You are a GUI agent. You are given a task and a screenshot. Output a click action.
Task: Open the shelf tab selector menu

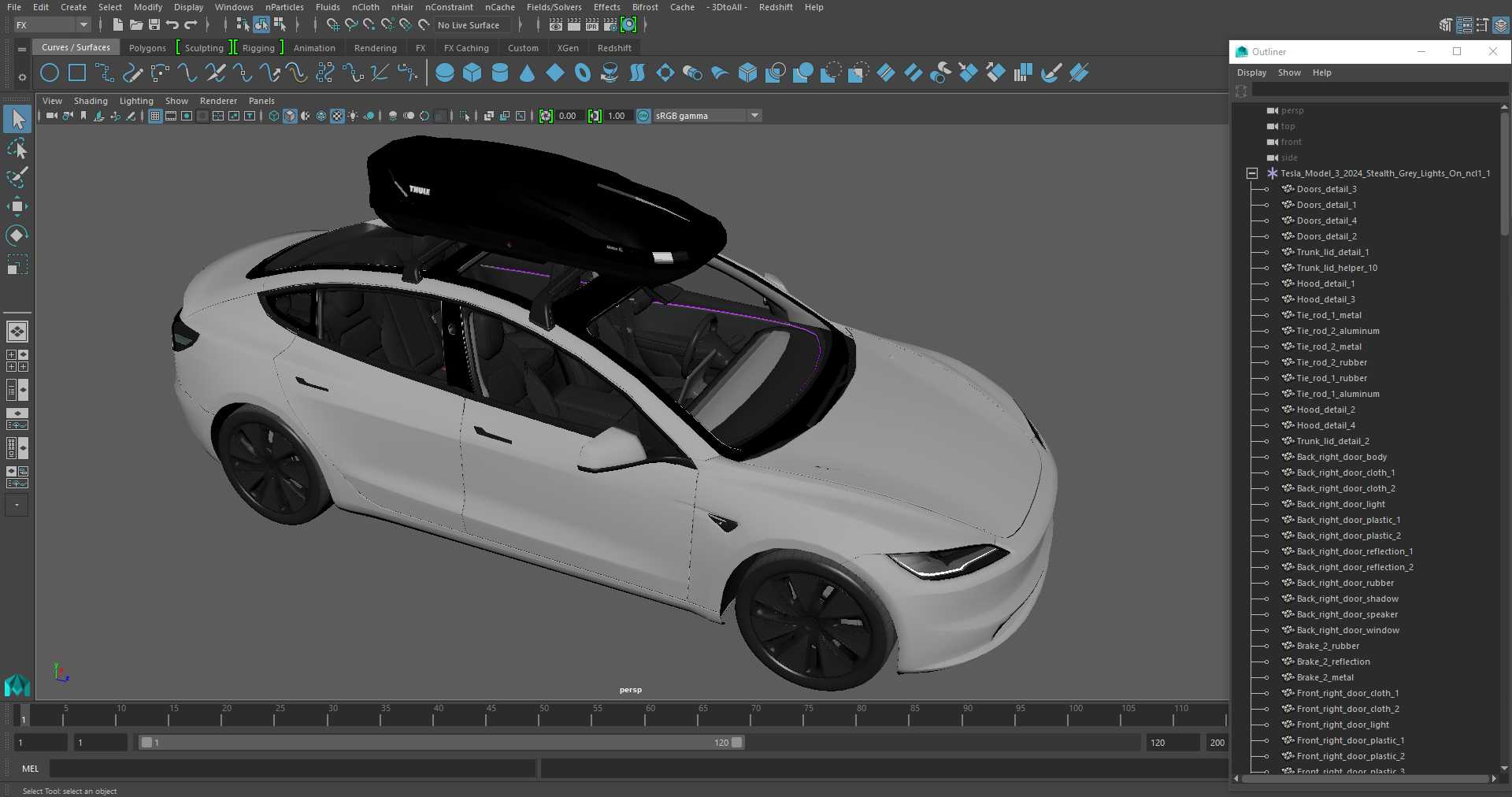[x=22, y=49]
